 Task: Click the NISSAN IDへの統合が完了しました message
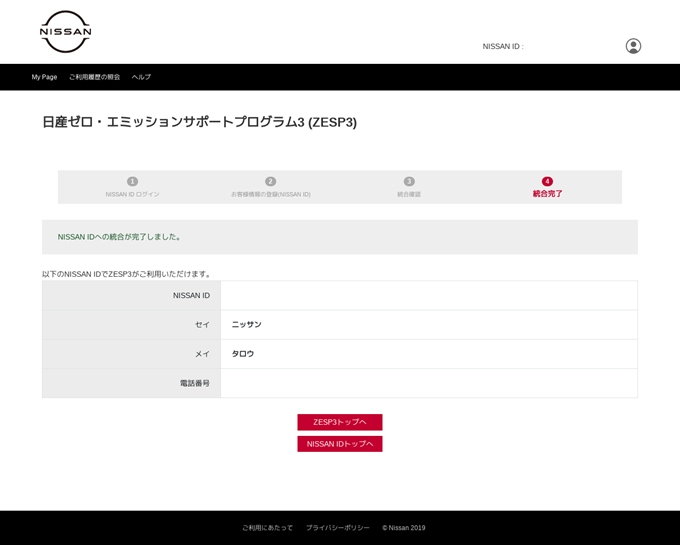click(x=120, y=237)
